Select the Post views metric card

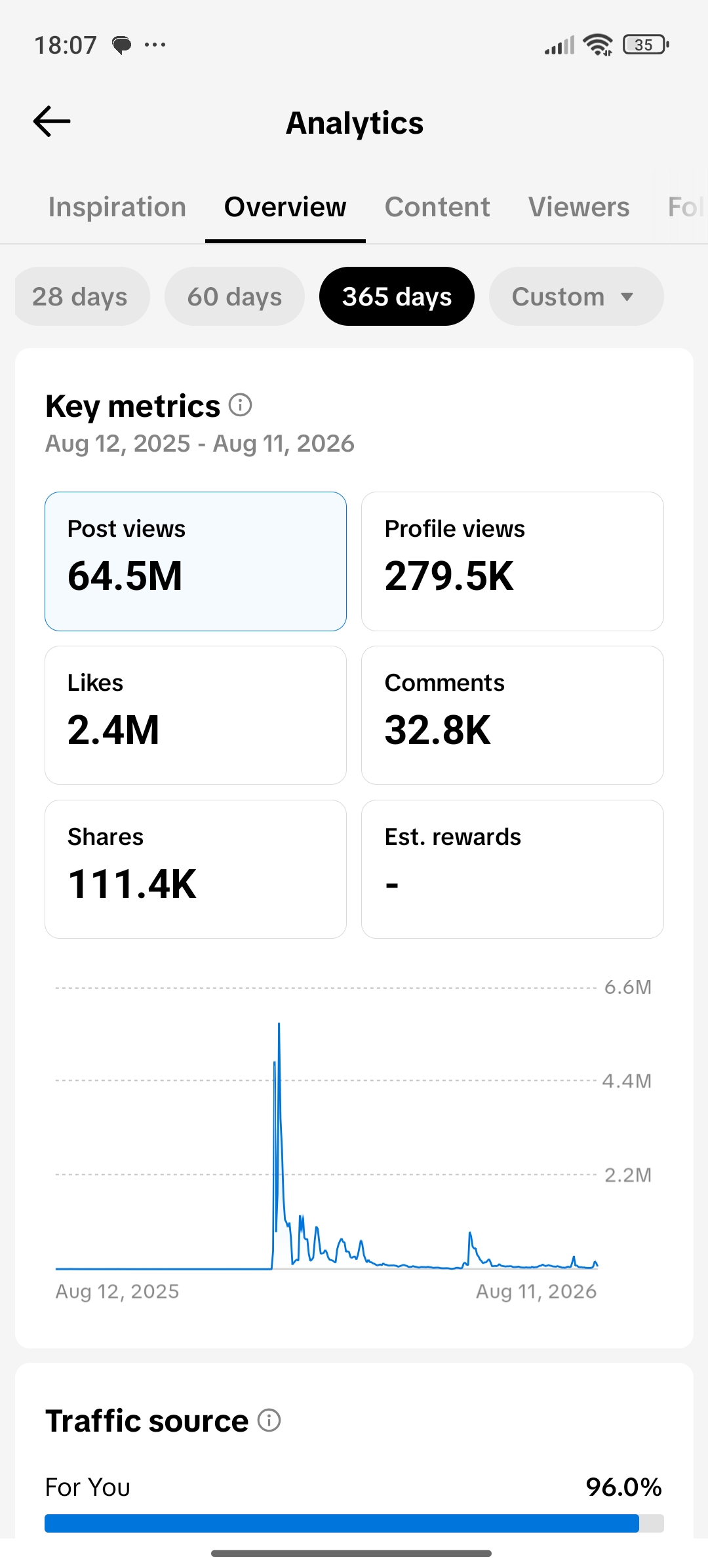(195, 561)
